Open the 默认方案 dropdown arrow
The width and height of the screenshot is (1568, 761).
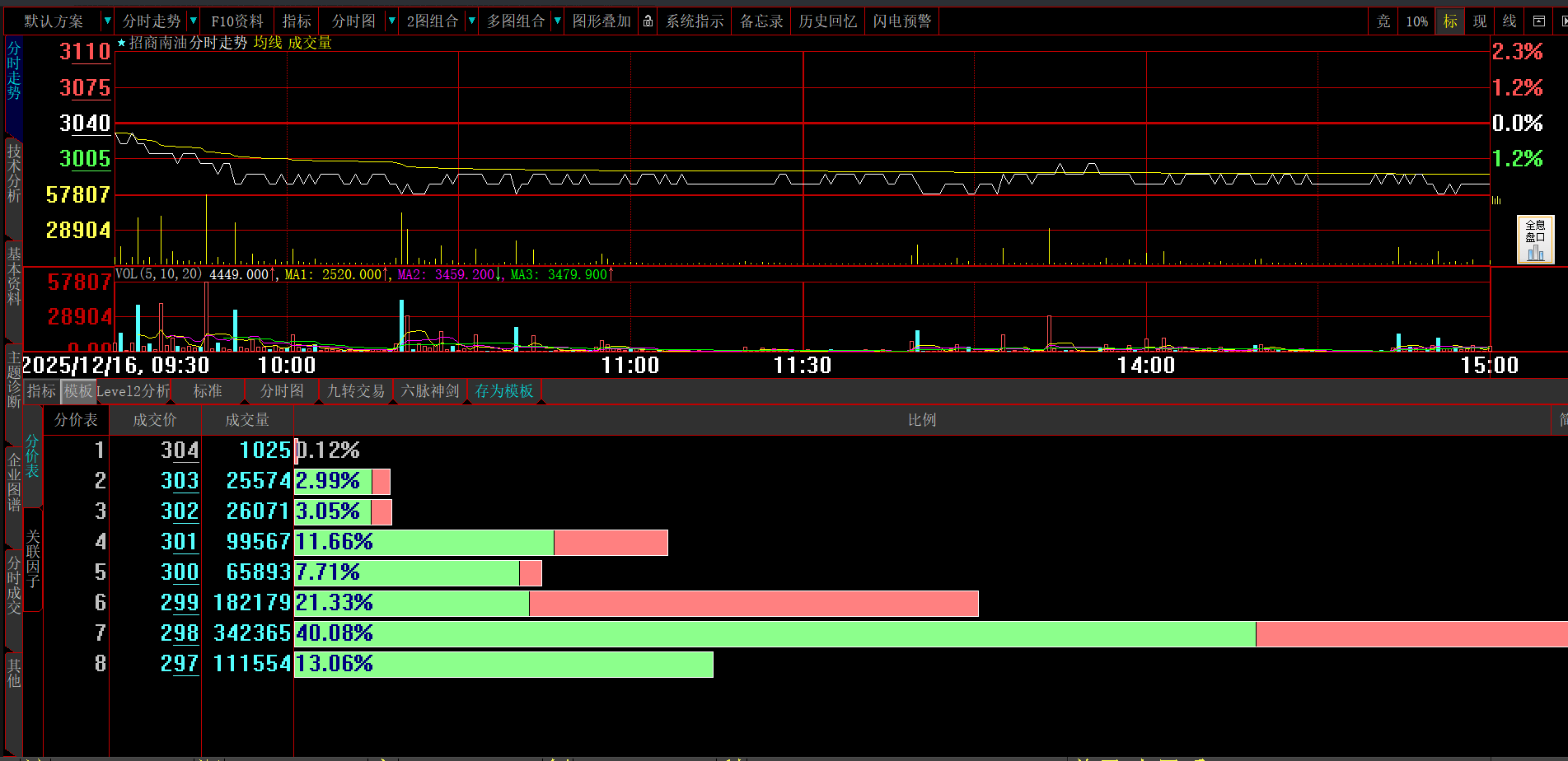click(107, 21)
